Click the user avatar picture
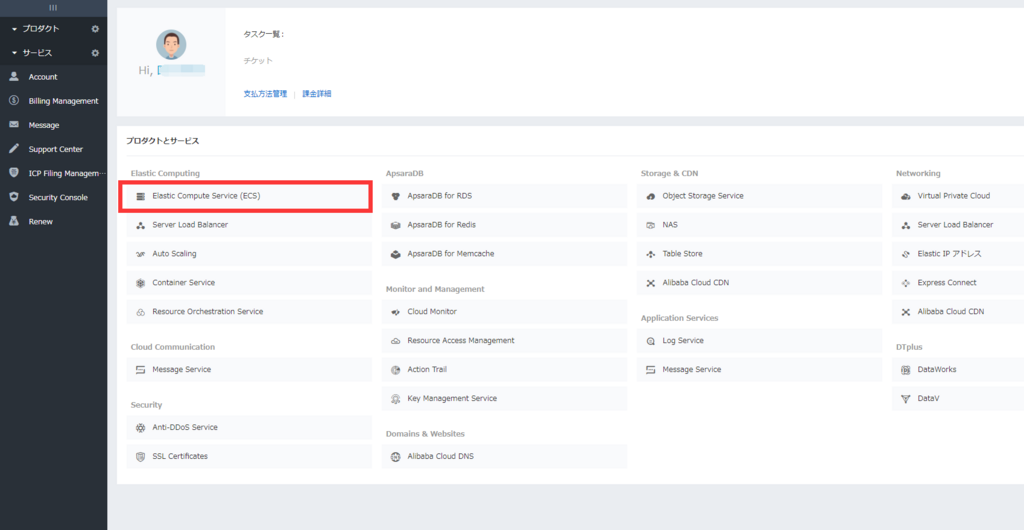The width and height of the screenshot is (1024, 530). click(171, 45)
